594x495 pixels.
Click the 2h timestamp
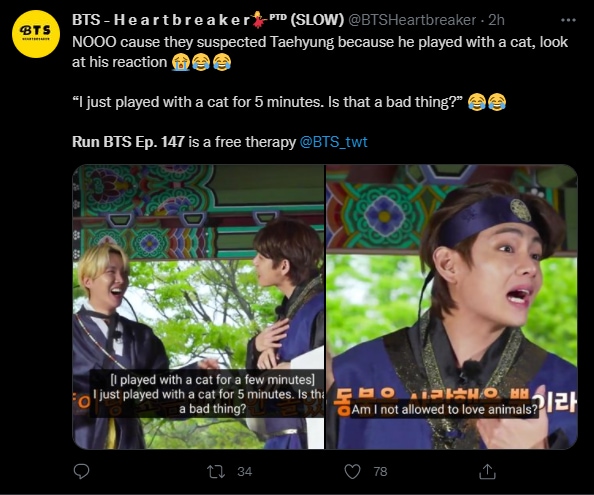tap(496, 20)
